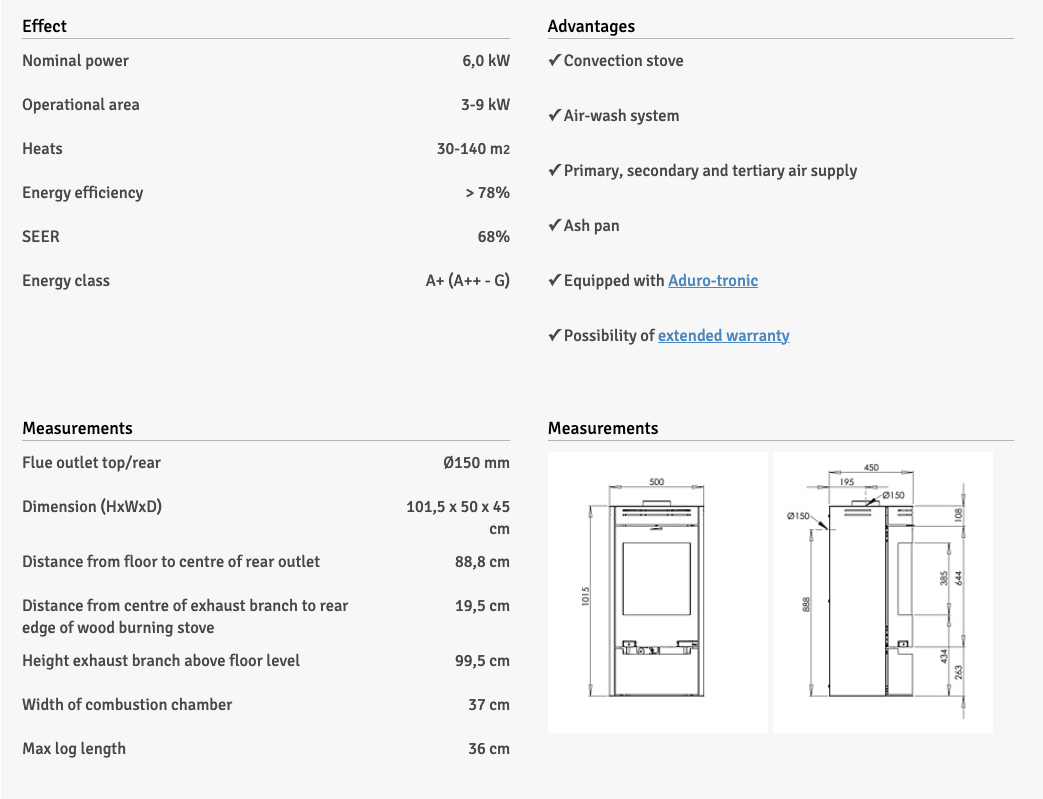Click the checkmark before Equipped with Aduro-tronic

[554, 281]
